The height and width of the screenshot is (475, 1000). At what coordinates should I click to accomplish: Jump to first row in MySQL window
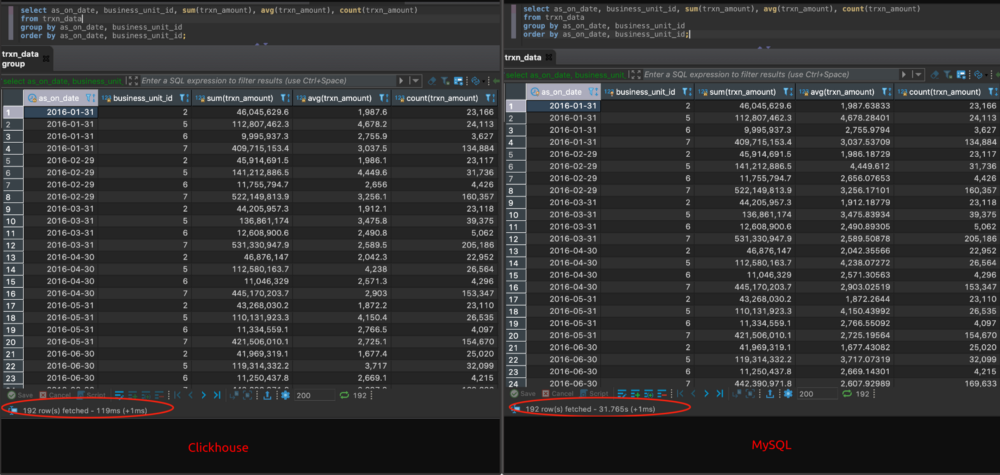point(680,393)
